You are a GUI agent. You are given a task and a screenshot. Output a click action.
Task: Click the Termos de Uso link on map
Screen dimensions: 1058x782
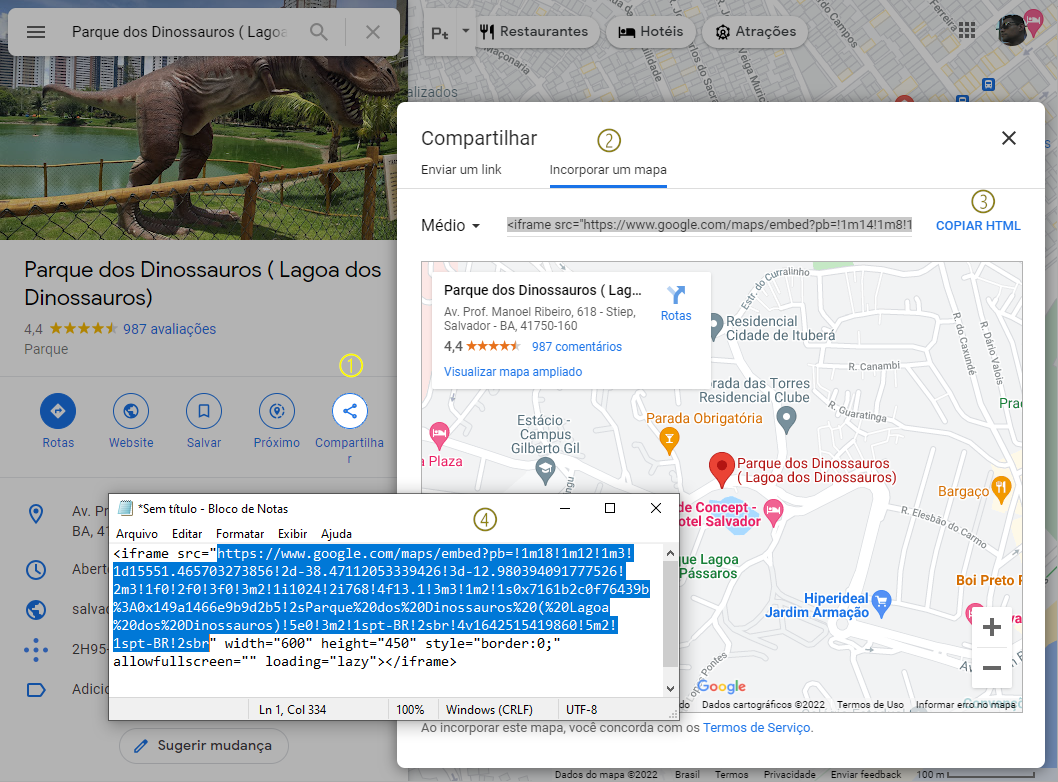pyautogui.click(x=870, y=704)
